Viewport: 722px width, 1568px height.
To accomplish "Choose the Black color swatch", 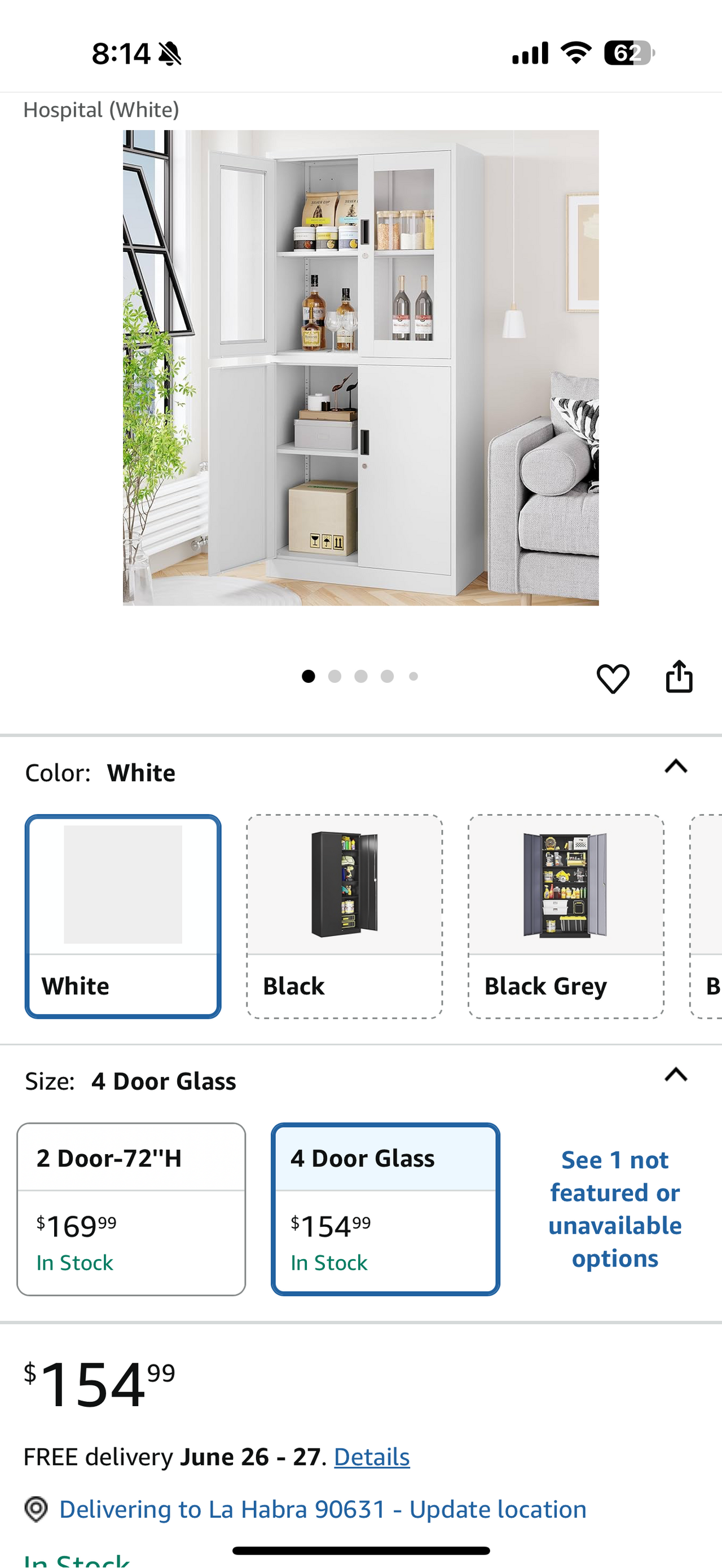I will tap(345, 916).
